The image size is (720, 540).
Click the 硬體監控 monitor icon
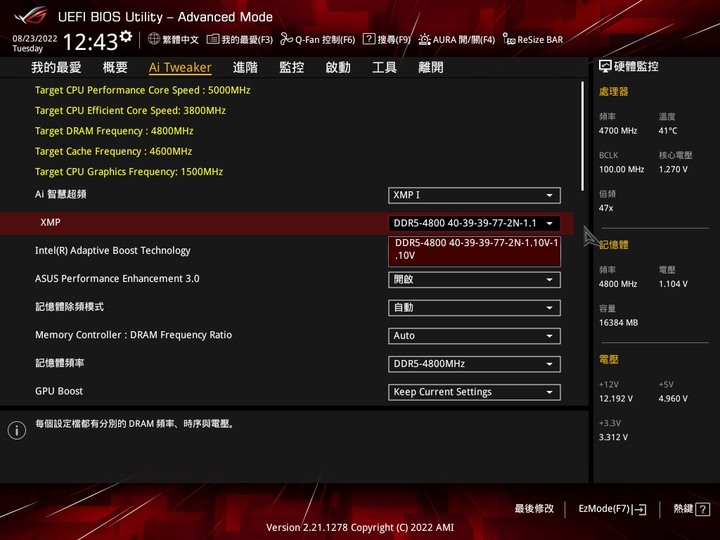(x=605, y=67)
